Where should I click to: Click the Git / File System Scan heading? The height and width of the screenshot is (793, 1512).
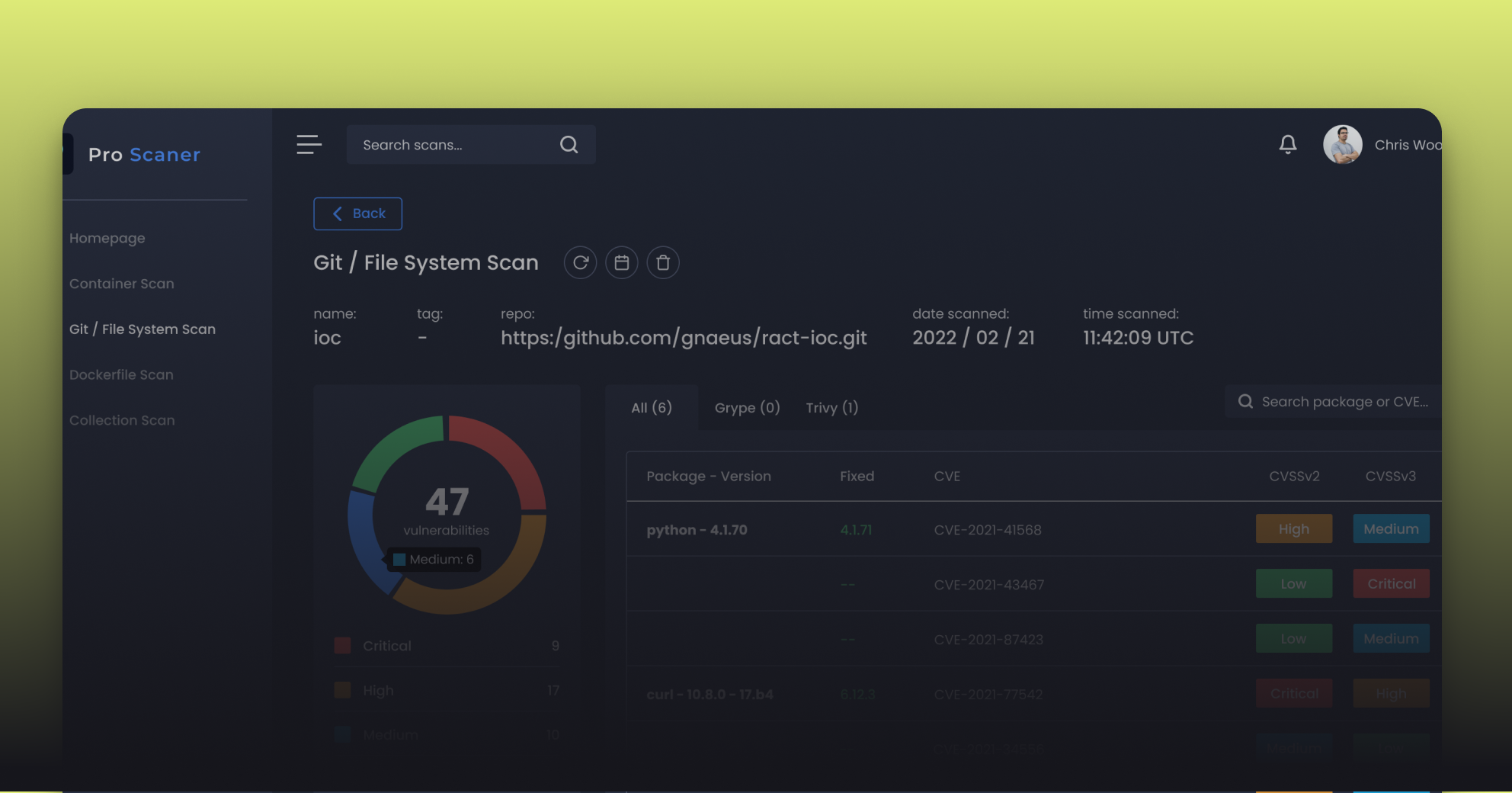click(426, 262)
